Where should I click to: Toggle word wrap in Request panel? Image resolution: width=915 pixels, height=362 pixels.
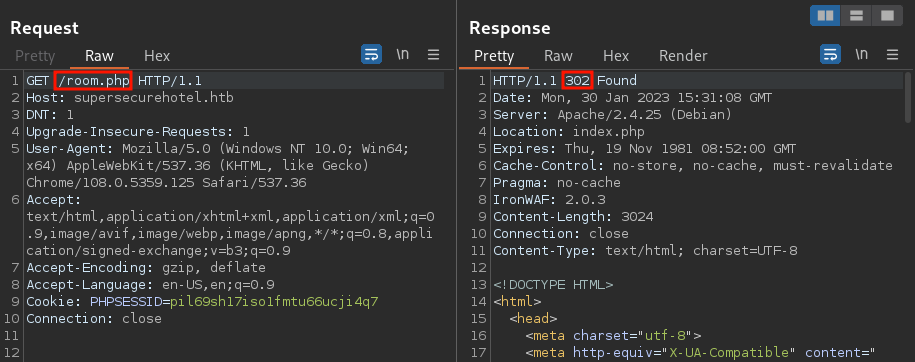pyautogui.click(x=371, y=55)
